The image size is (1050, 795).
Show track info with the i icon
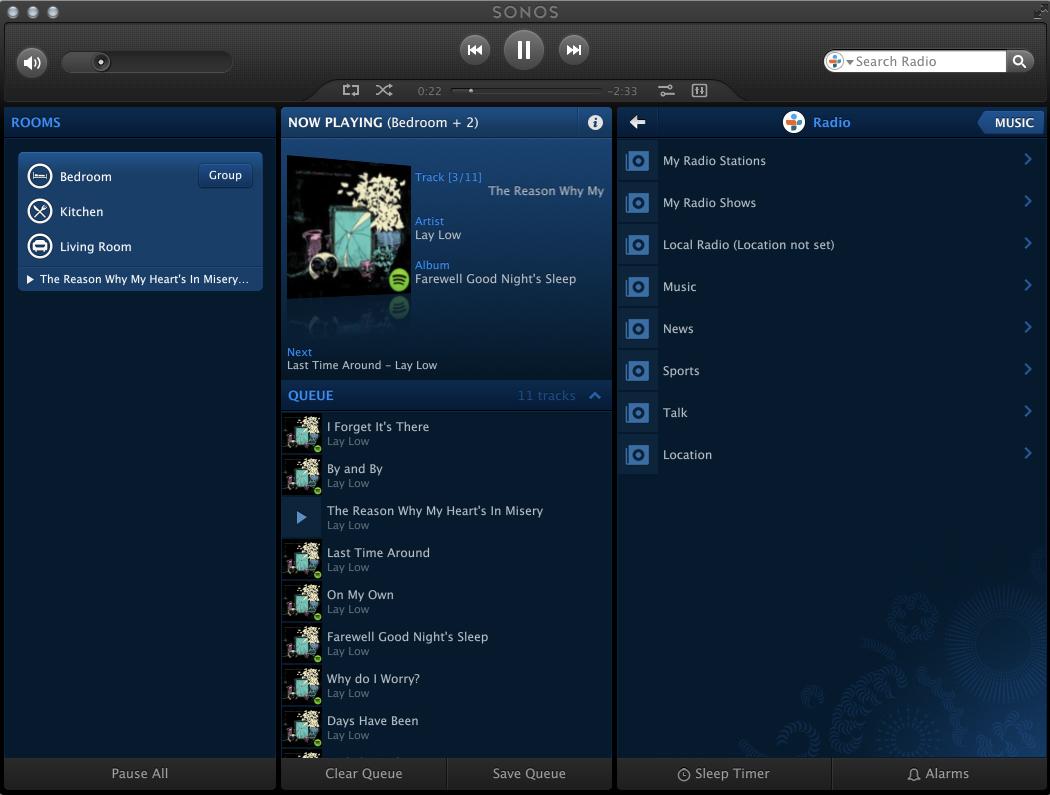point(595,123)
